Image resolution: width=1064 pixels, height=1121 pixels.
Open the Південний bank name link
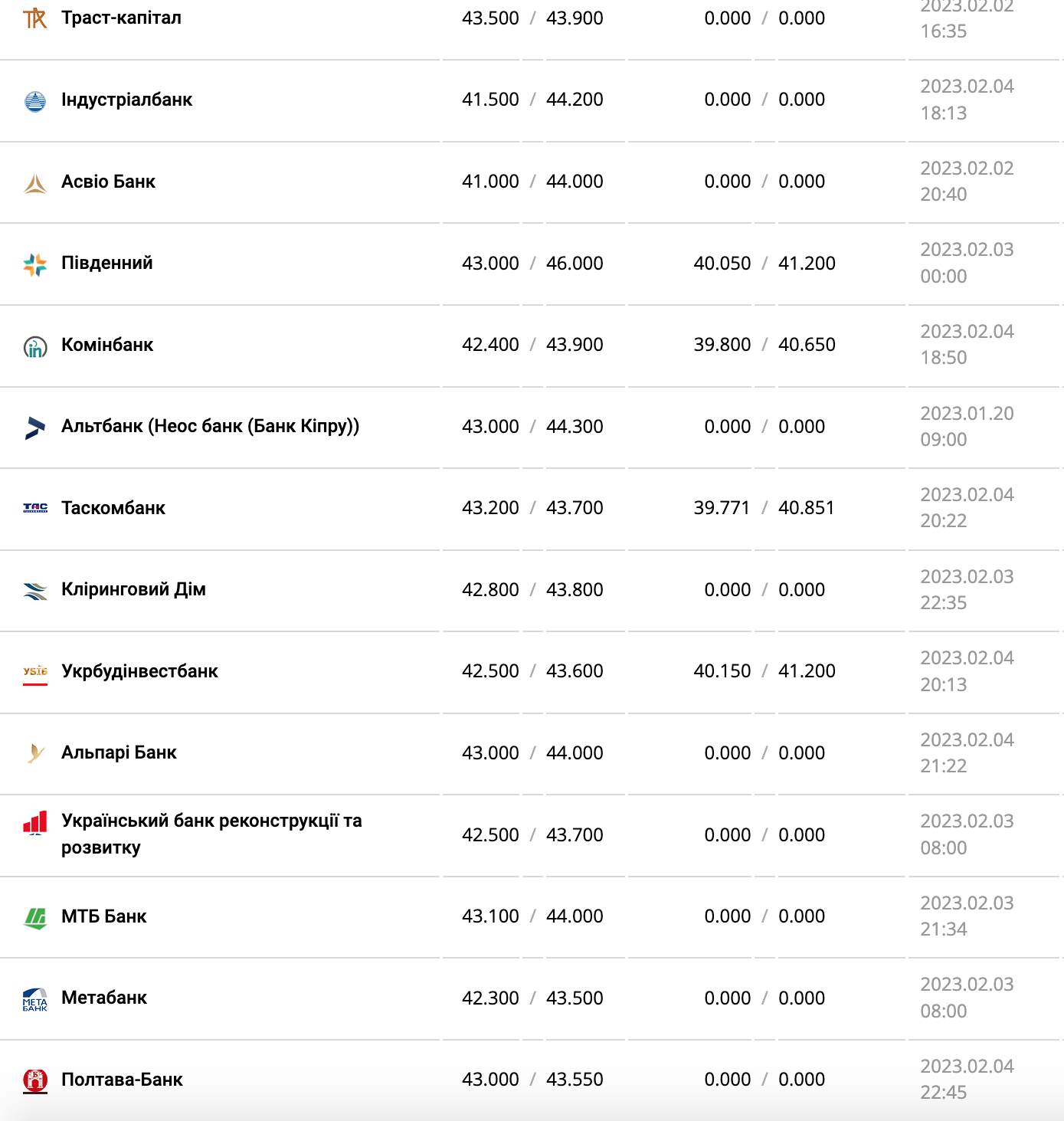pos(107,263)
